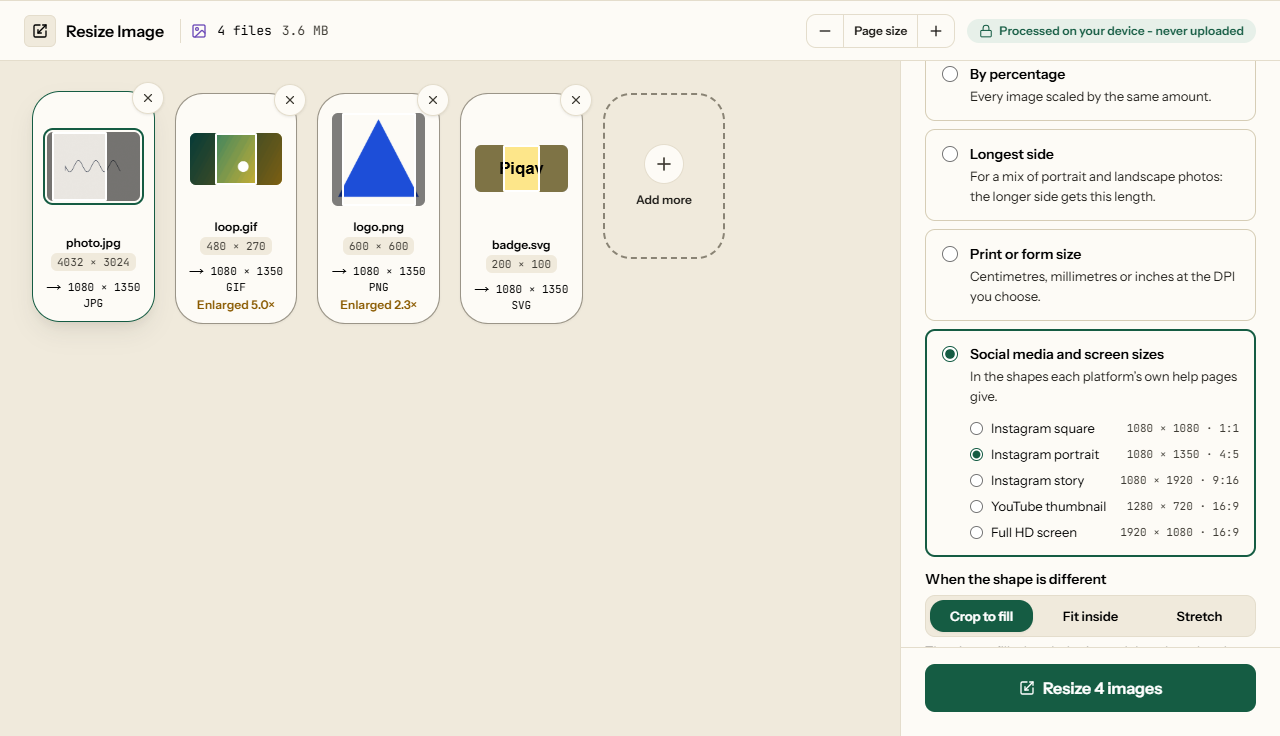Select the logo.png triangle thumbnail

(378, 159)
